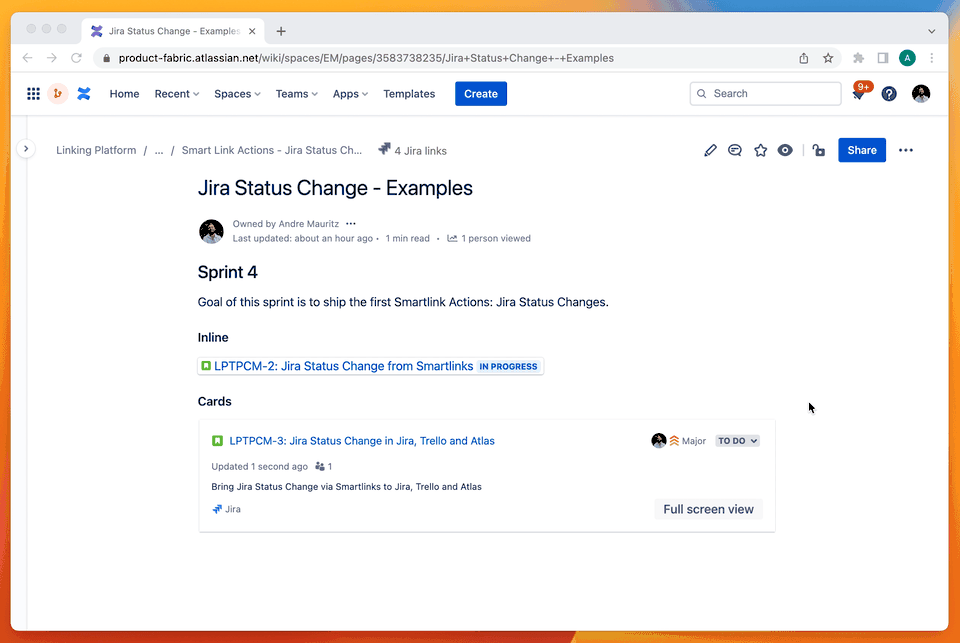The image size is (960, 643).
Task: Share this page from browser address bar
Action: tap(804, 58)
